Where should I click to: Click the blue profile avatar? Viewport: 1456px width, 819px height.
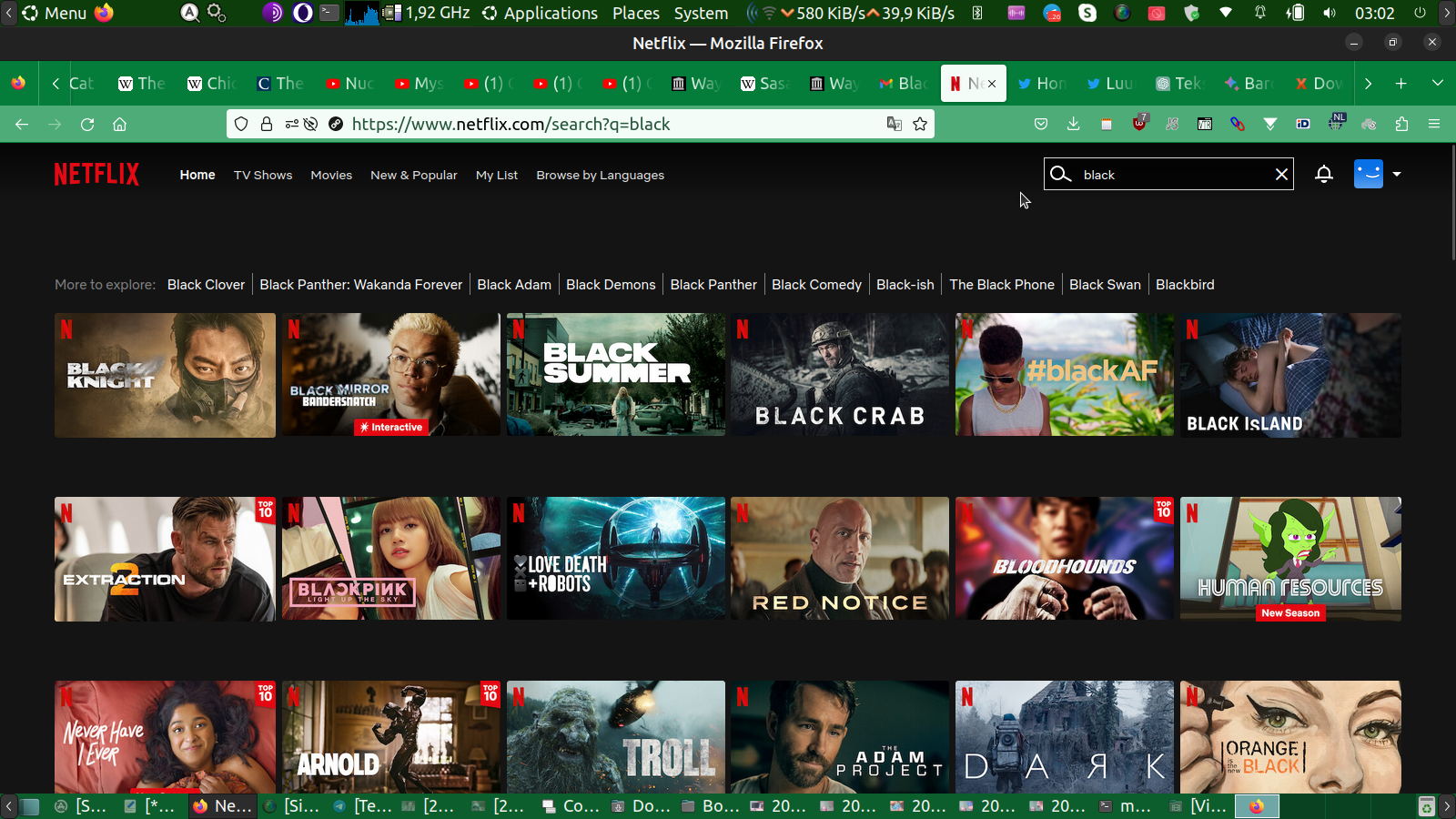[1368, 174]
